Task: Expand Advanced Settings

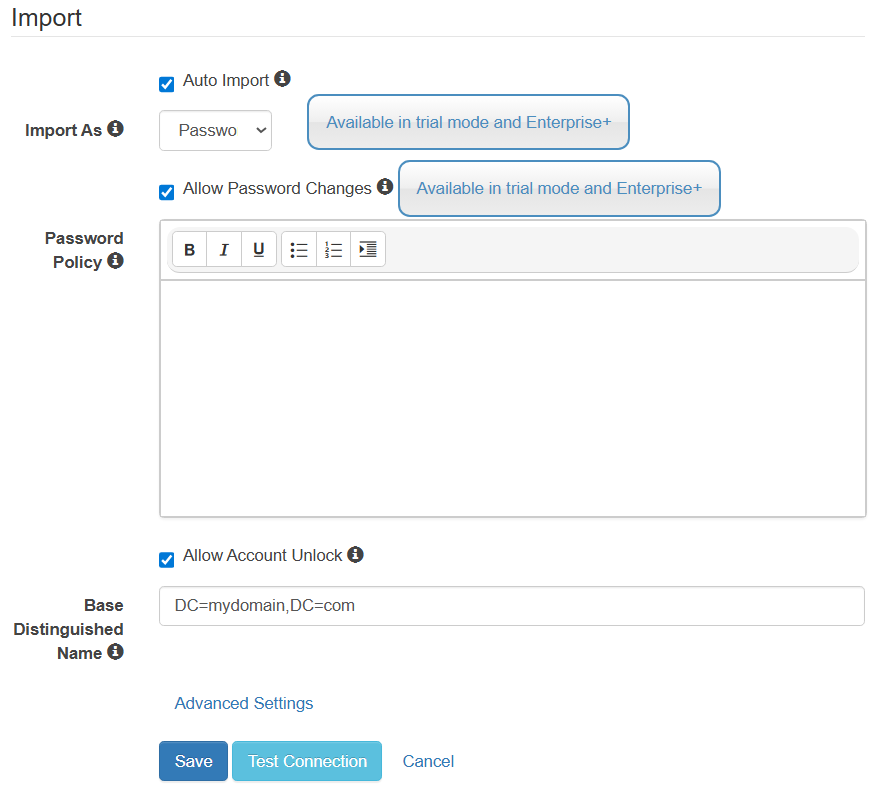Action: pyautogui.click(x=244, y=703)
